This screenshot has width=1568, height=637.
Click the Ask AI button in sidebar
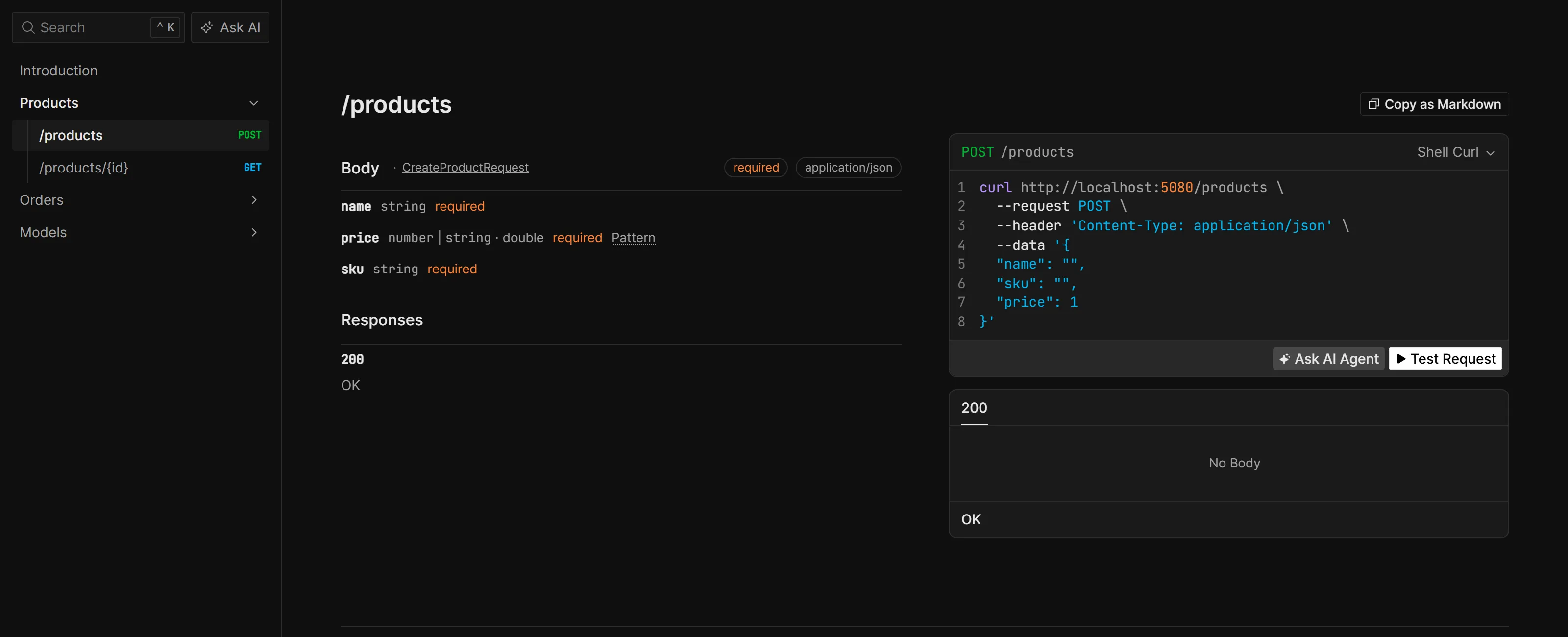coord(230,27)
